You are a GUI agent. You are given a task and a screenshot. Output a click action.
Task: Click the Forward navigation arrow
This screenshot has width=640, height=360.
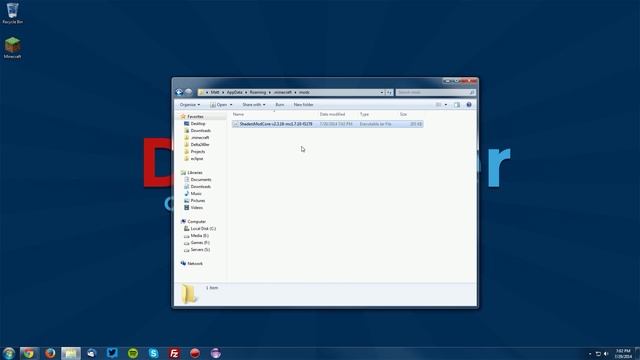pos(188,92)
